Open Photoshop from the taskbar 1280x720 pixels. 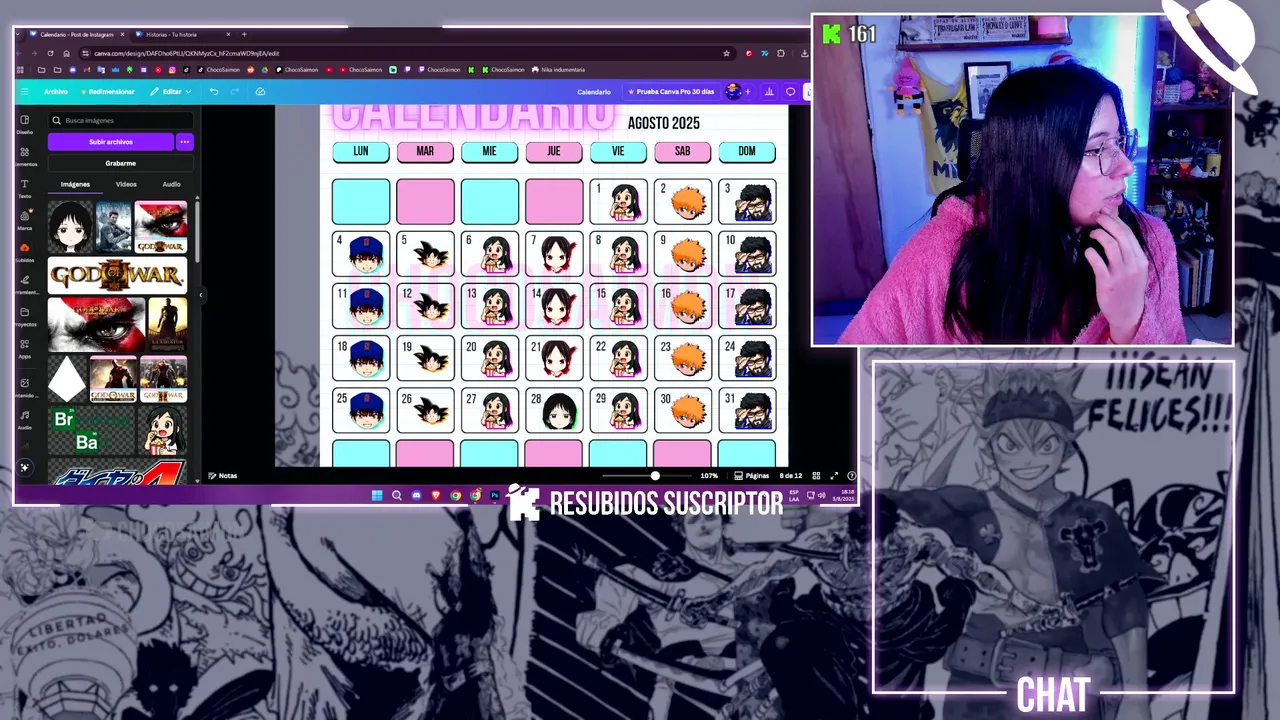(494, 495)
